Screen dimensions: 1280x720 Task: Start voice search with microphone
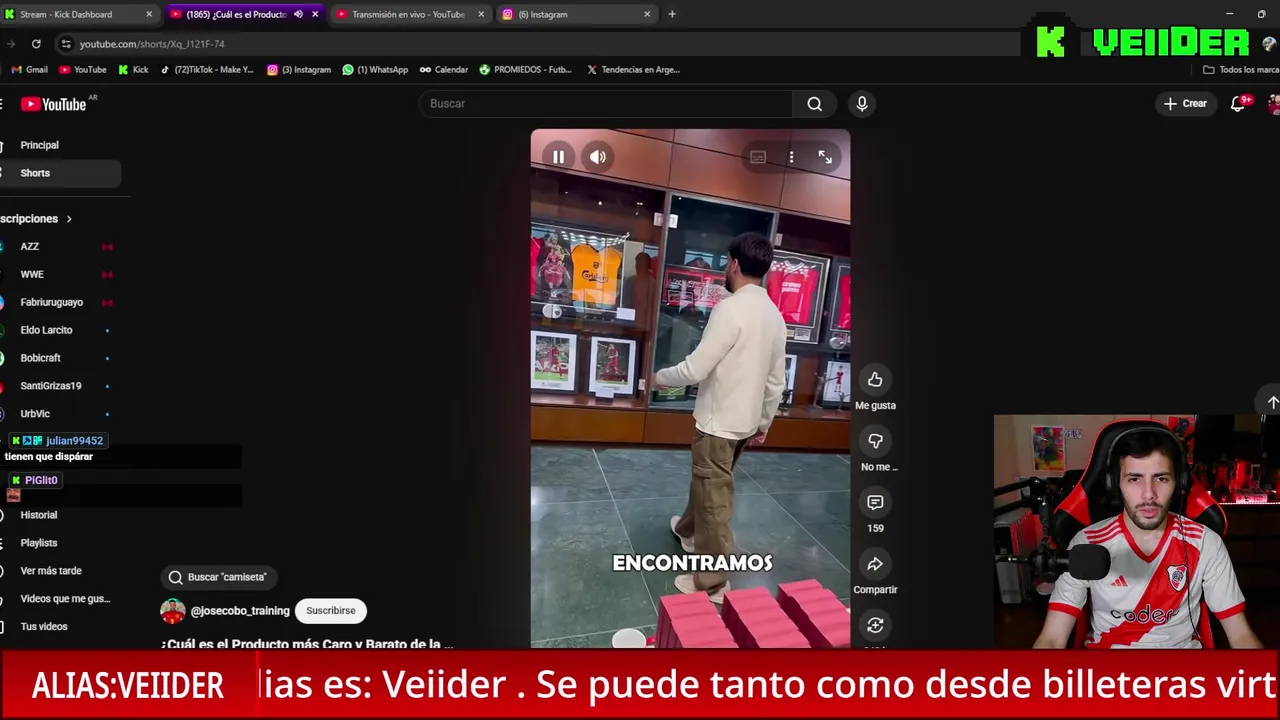click(x=862, y=104)
